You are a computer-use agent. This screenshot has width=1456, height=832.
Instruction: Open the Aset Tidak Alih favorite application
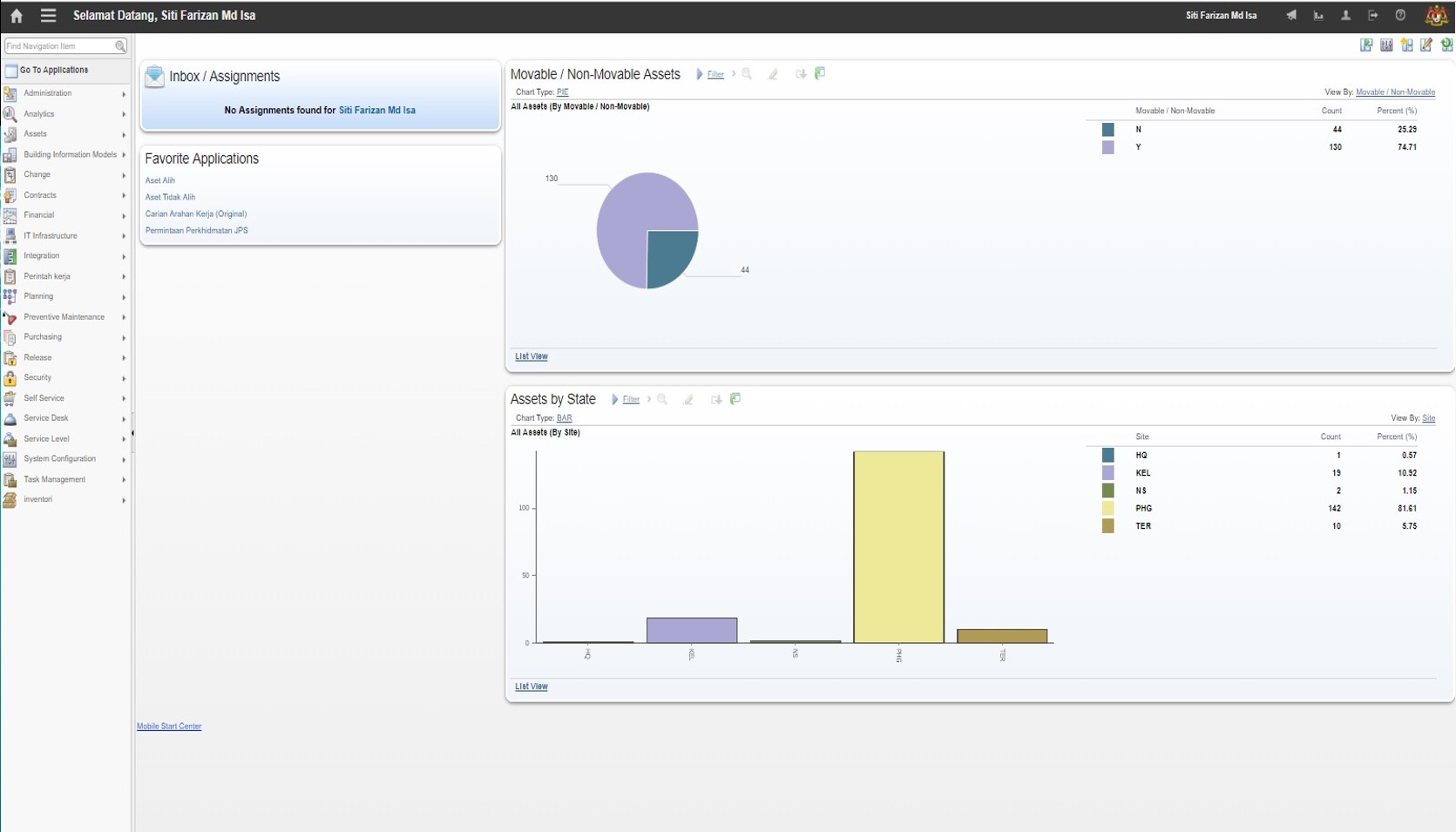pyautogui.click(x=170, y=197)
